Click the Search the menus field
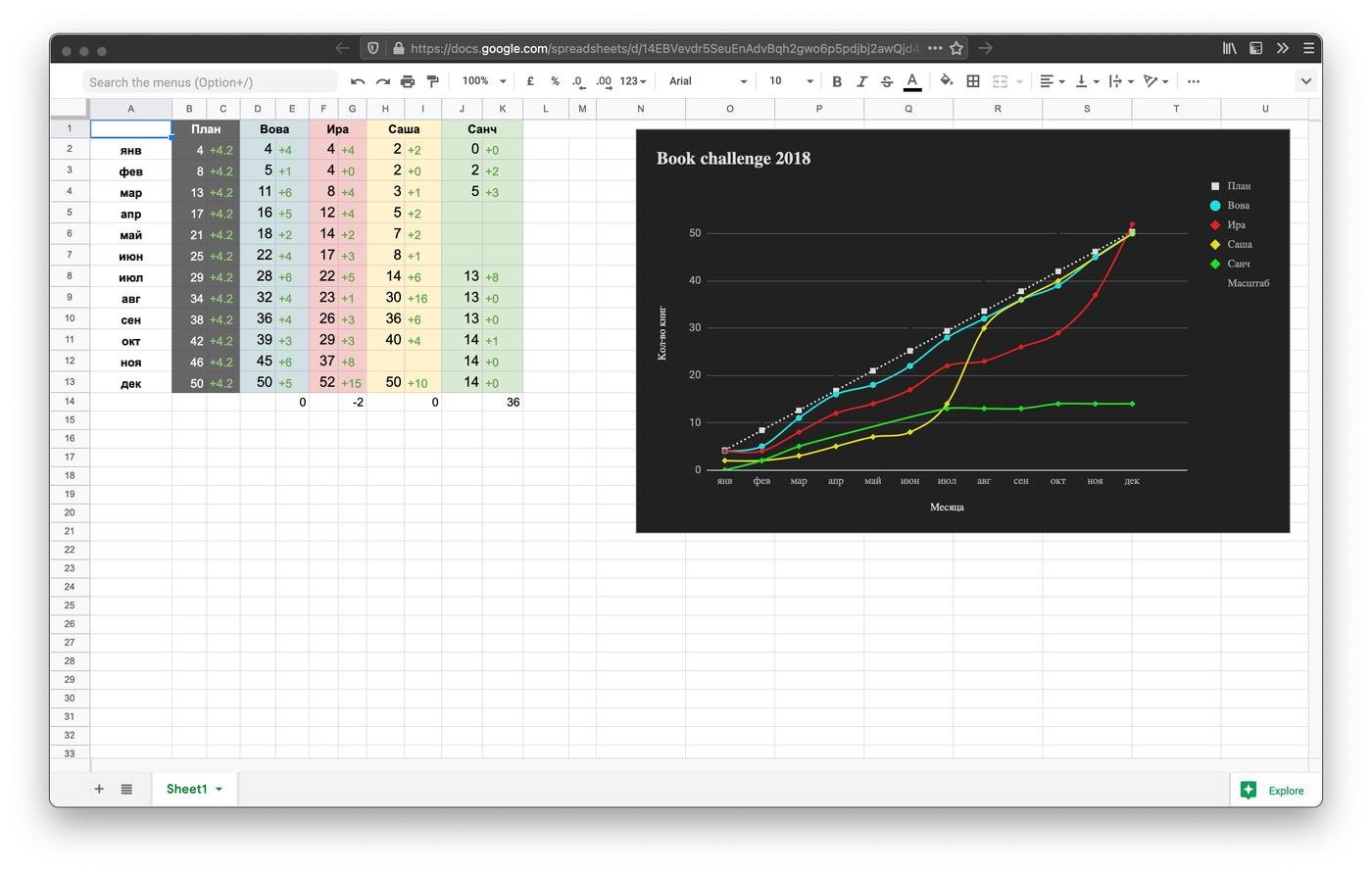The width and height of the screenshot is (1372, 872). point(210,82)
